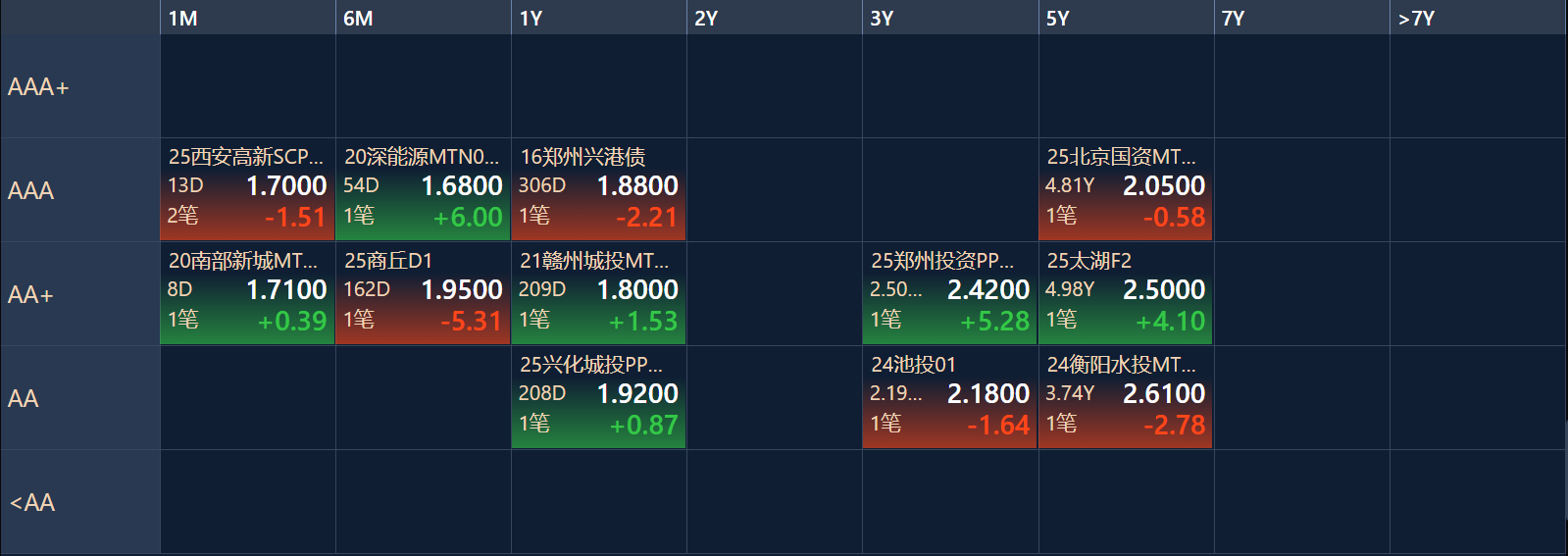
Task: Open the 25兴化城投PP bond tile
Action: tap(598, 398)
